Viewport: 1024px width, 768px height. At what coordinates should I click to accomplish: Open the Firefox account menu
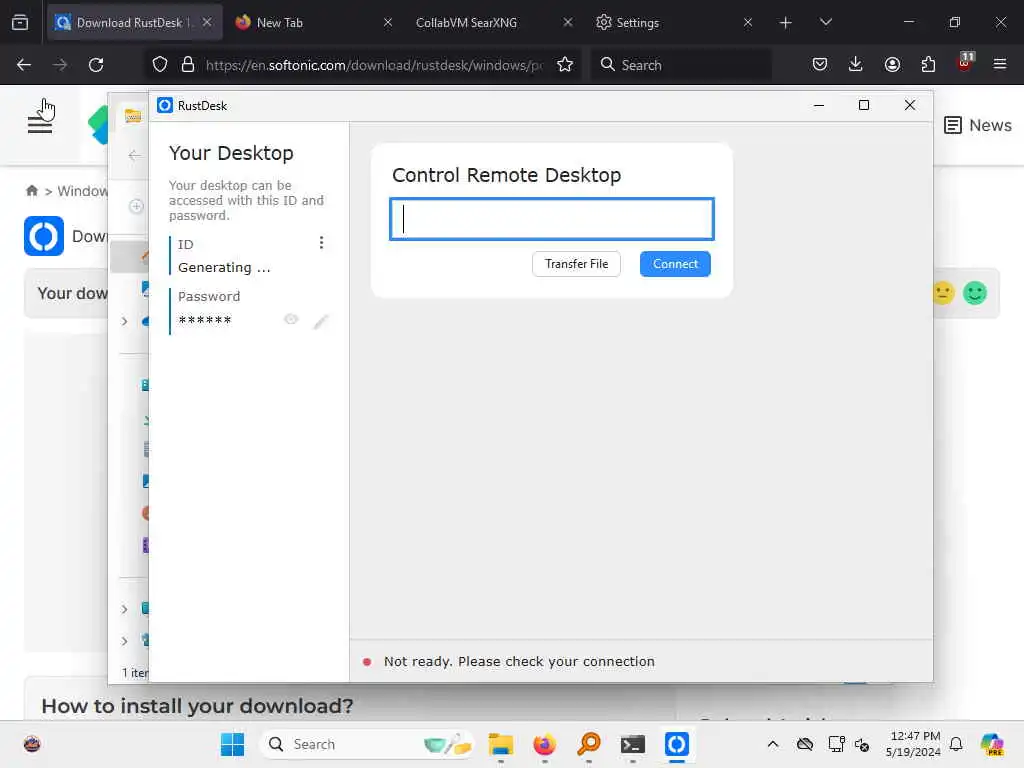coord(892,65)
